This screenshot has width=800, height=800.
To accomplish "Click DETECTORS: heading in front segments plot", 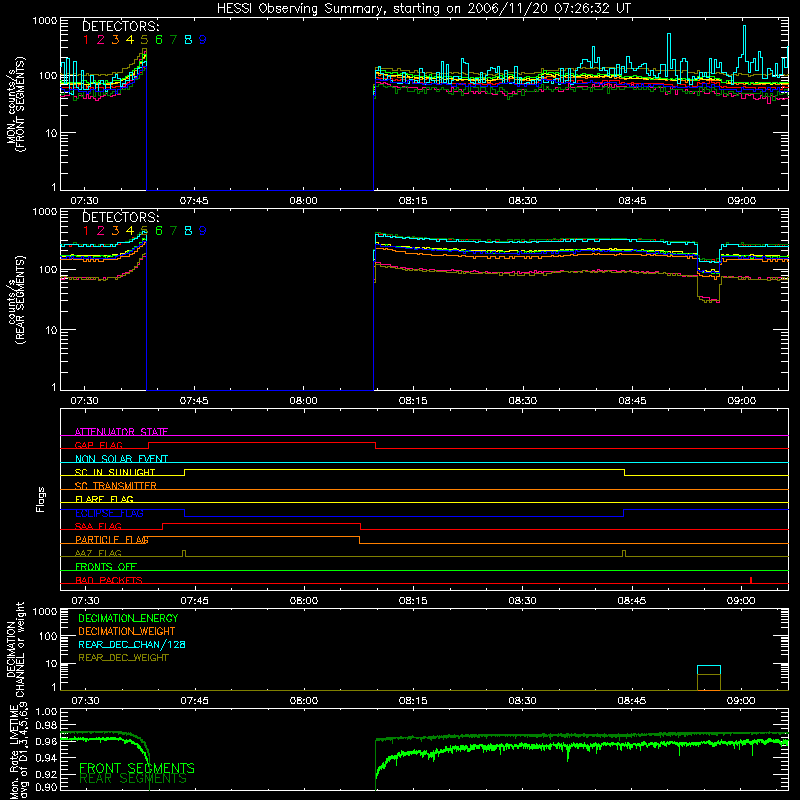I will tap(121, 27).
